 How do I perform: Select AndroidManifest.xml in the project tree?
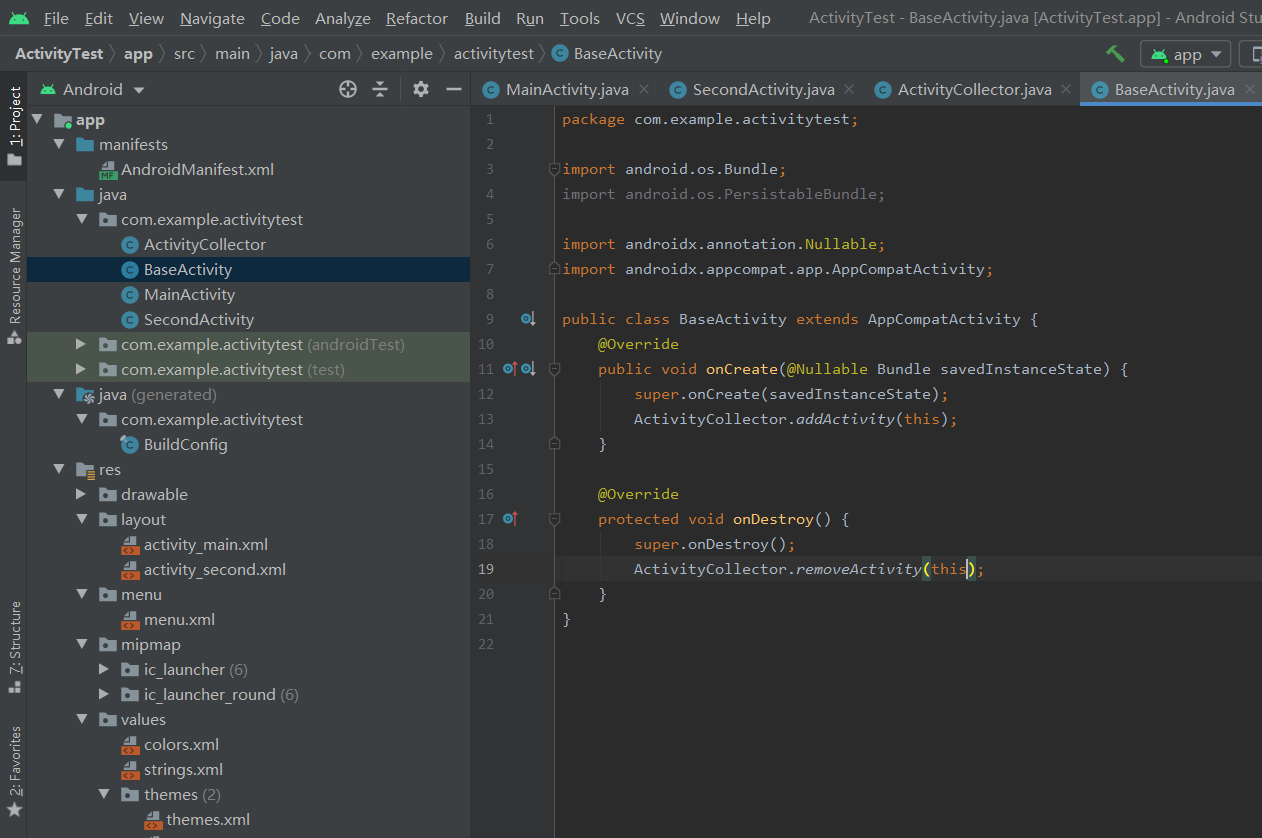[x=197, y=170]
